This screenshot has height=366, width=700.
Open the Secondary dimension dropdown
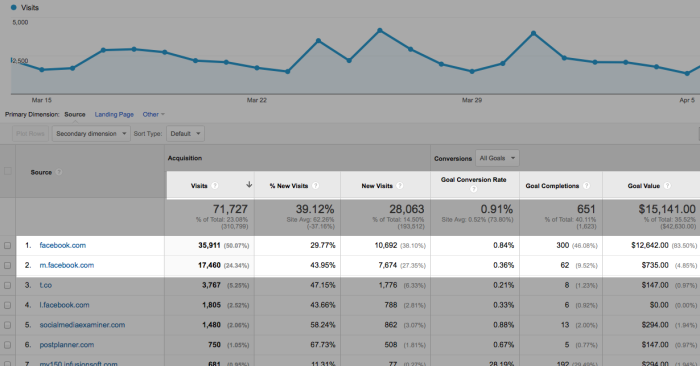point(91,133)
